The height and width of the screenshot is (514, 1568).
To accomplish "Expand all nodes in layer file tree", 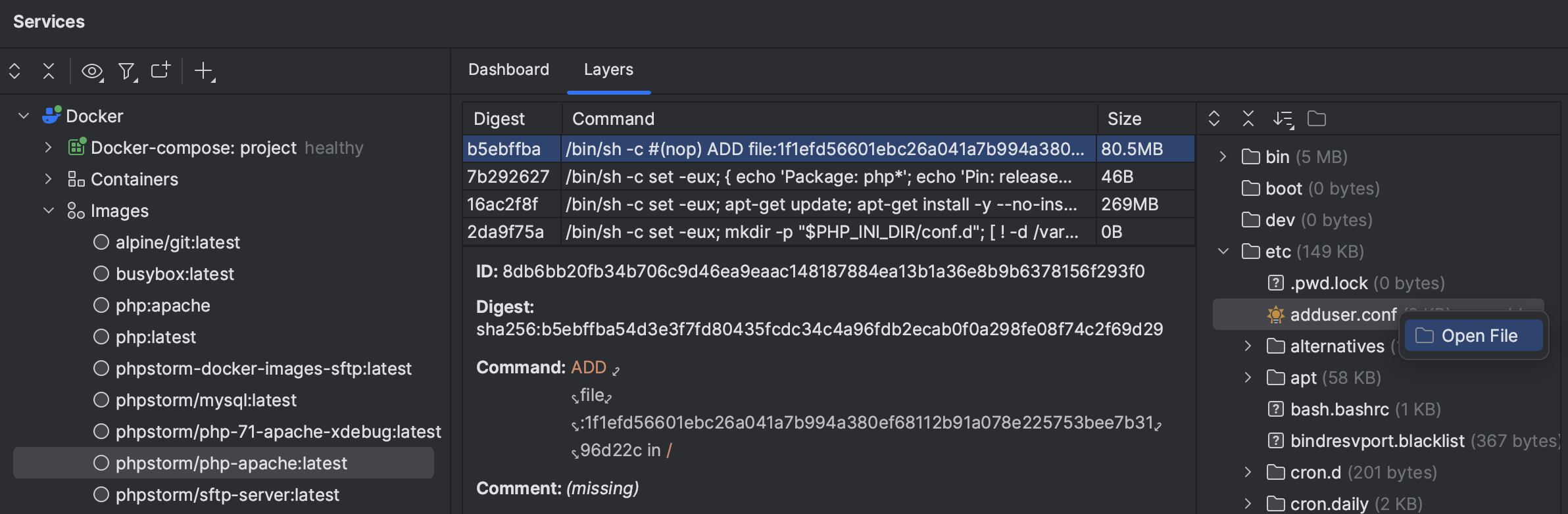I will 1214,119.
